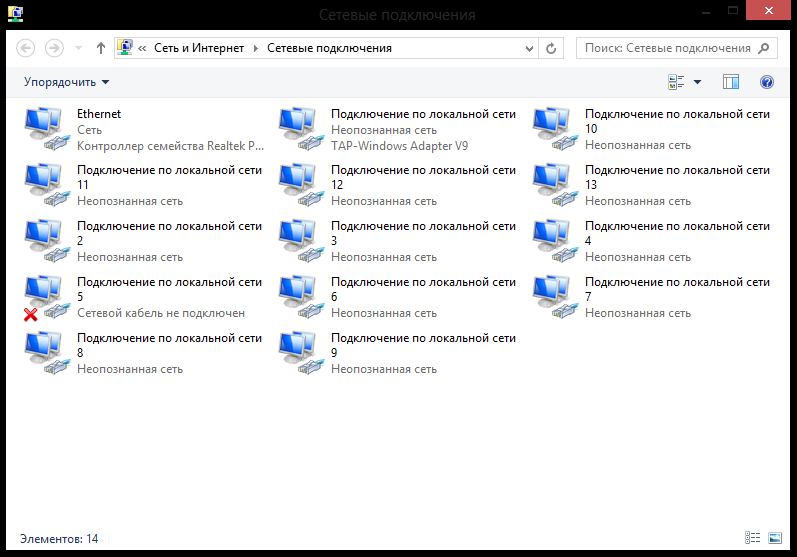Open the recent locations dropdown arrow

78,48
